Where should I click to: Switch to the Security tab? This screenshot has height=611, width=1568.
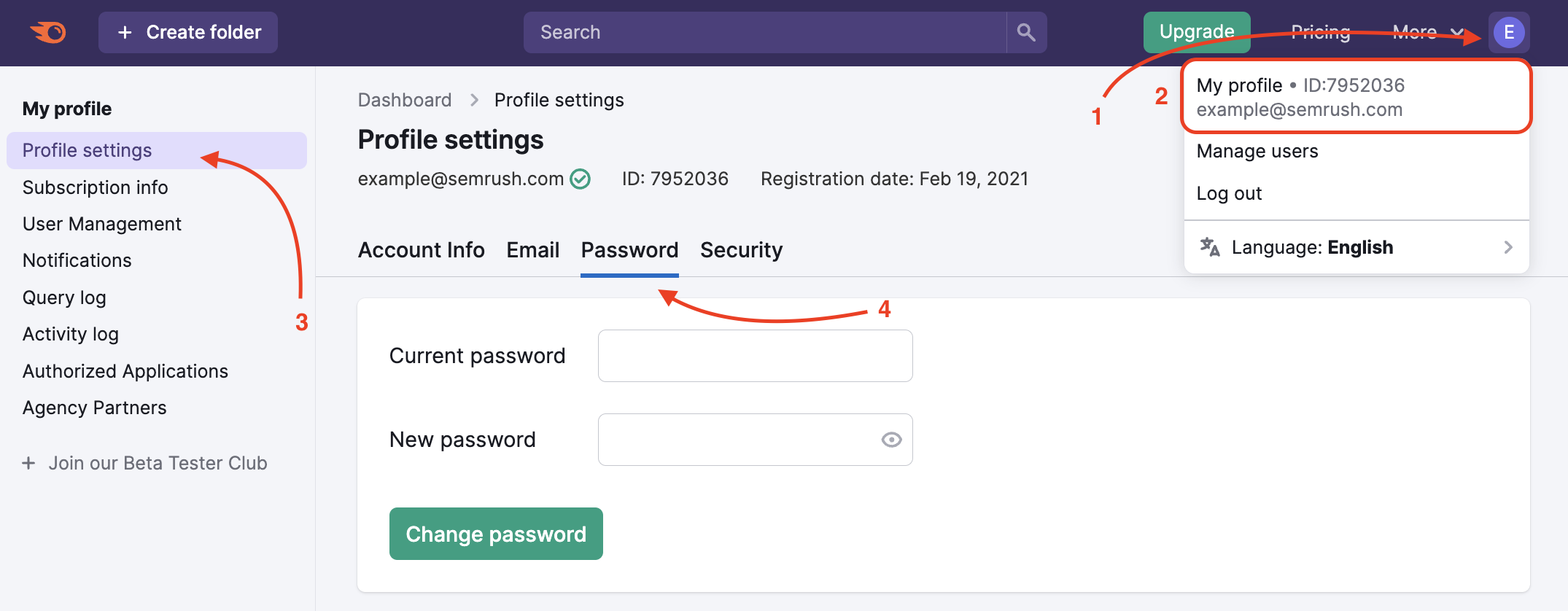pyautogui.click(x=741, y=249)
